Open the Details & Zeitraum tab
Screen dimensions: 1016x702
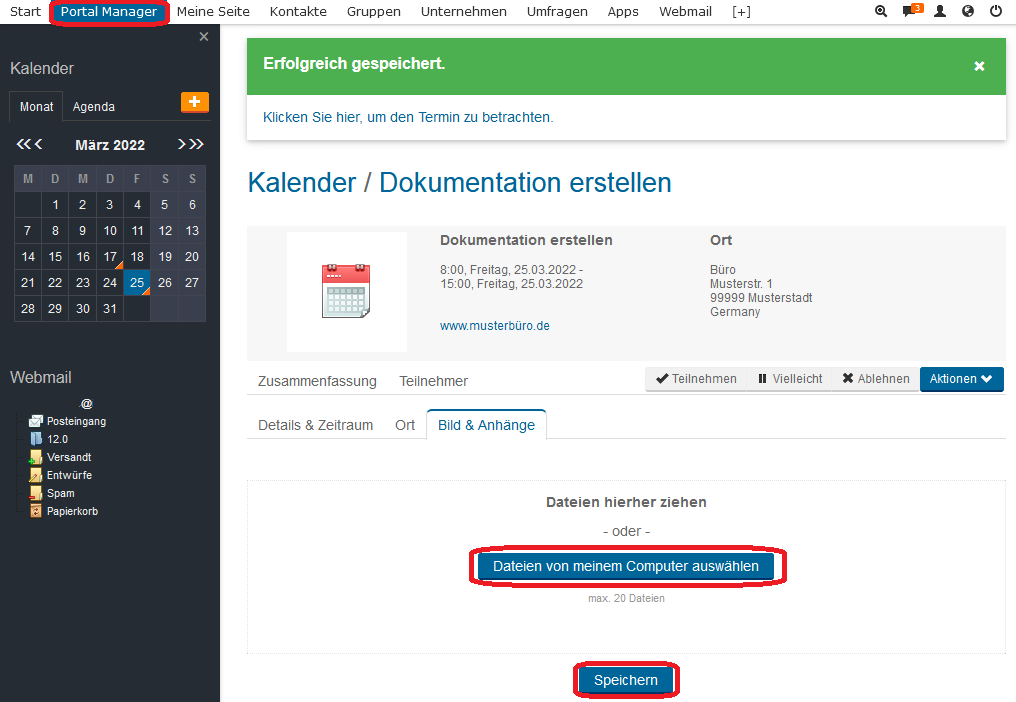click(315, 425)
